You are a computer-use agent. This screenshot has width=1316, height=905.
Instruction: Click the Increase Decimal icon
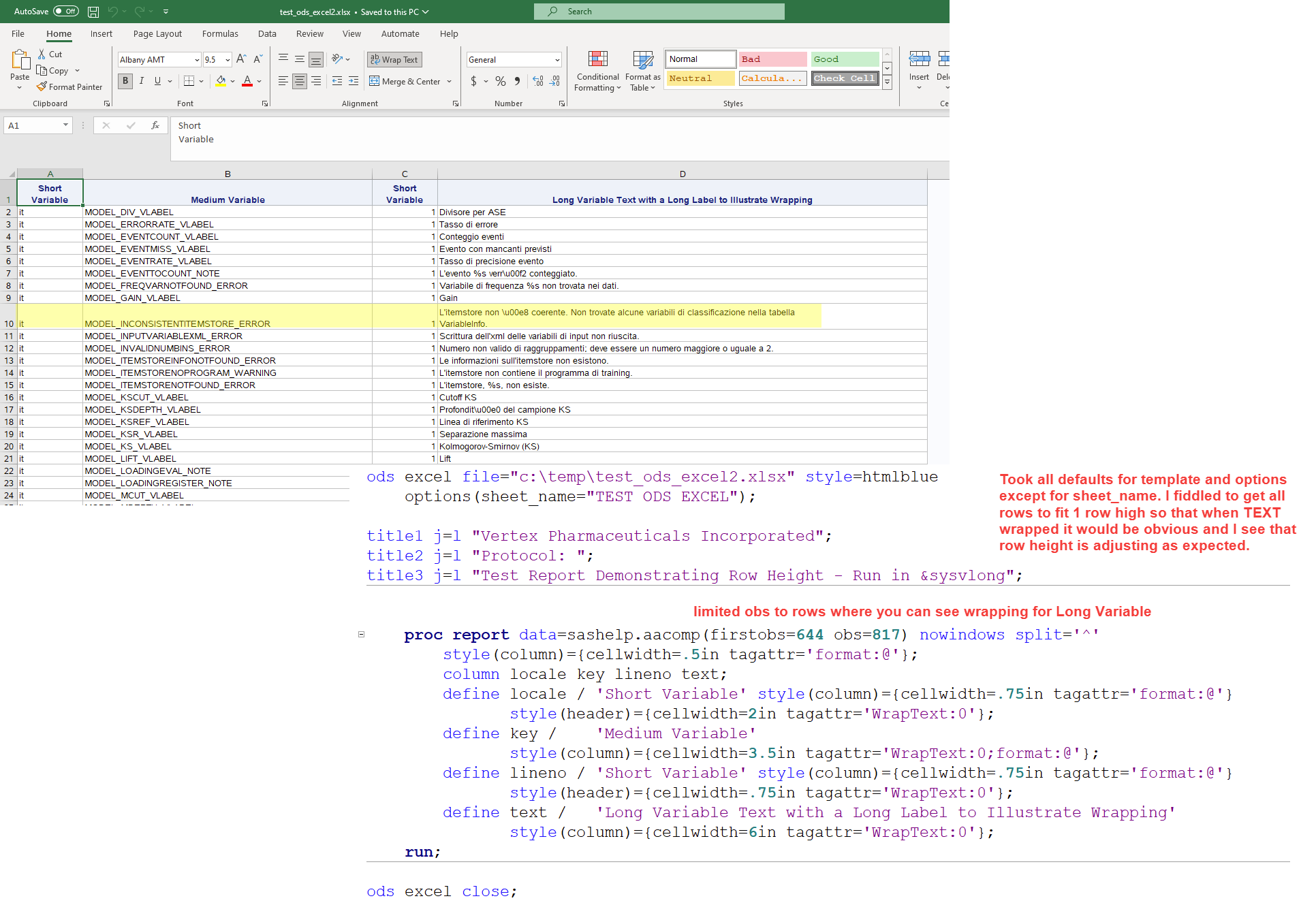click(538, 81)
